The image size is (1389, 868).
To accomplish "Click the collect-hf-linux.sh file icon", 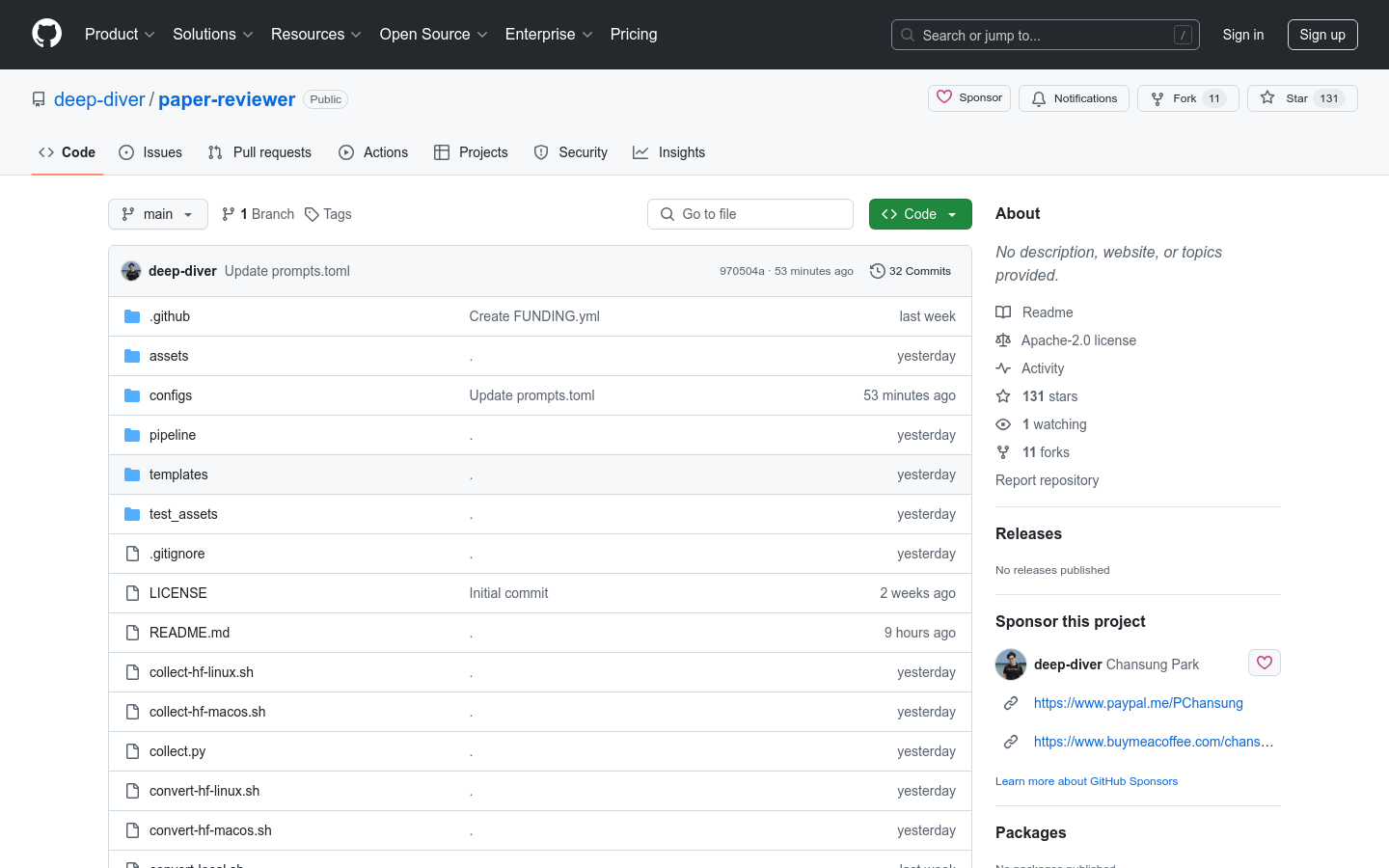I will 132,672.
